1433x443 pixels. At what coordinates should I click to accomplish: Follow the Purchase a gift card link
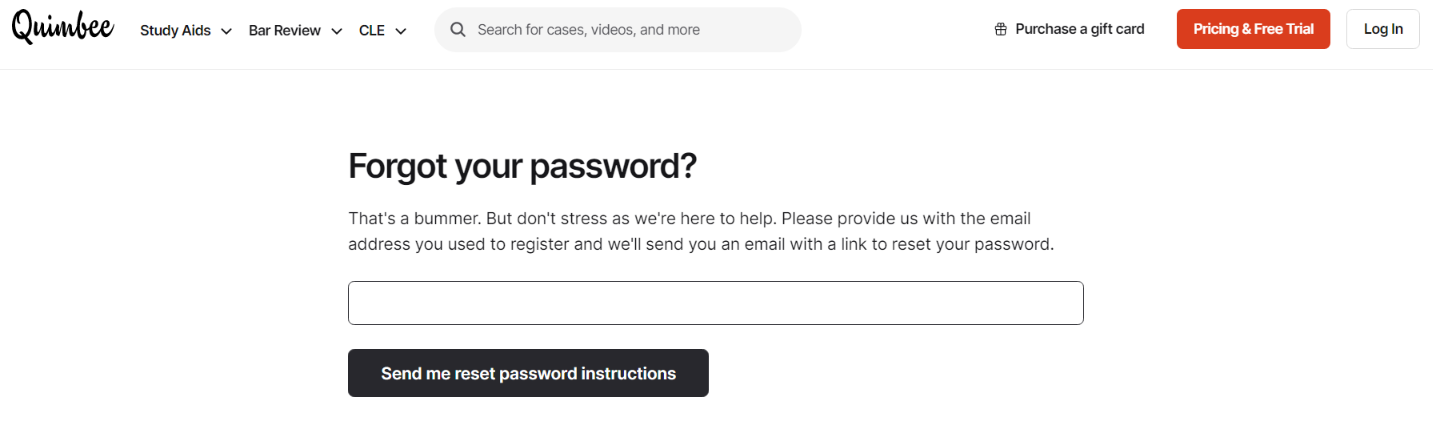coord(1079,29)
